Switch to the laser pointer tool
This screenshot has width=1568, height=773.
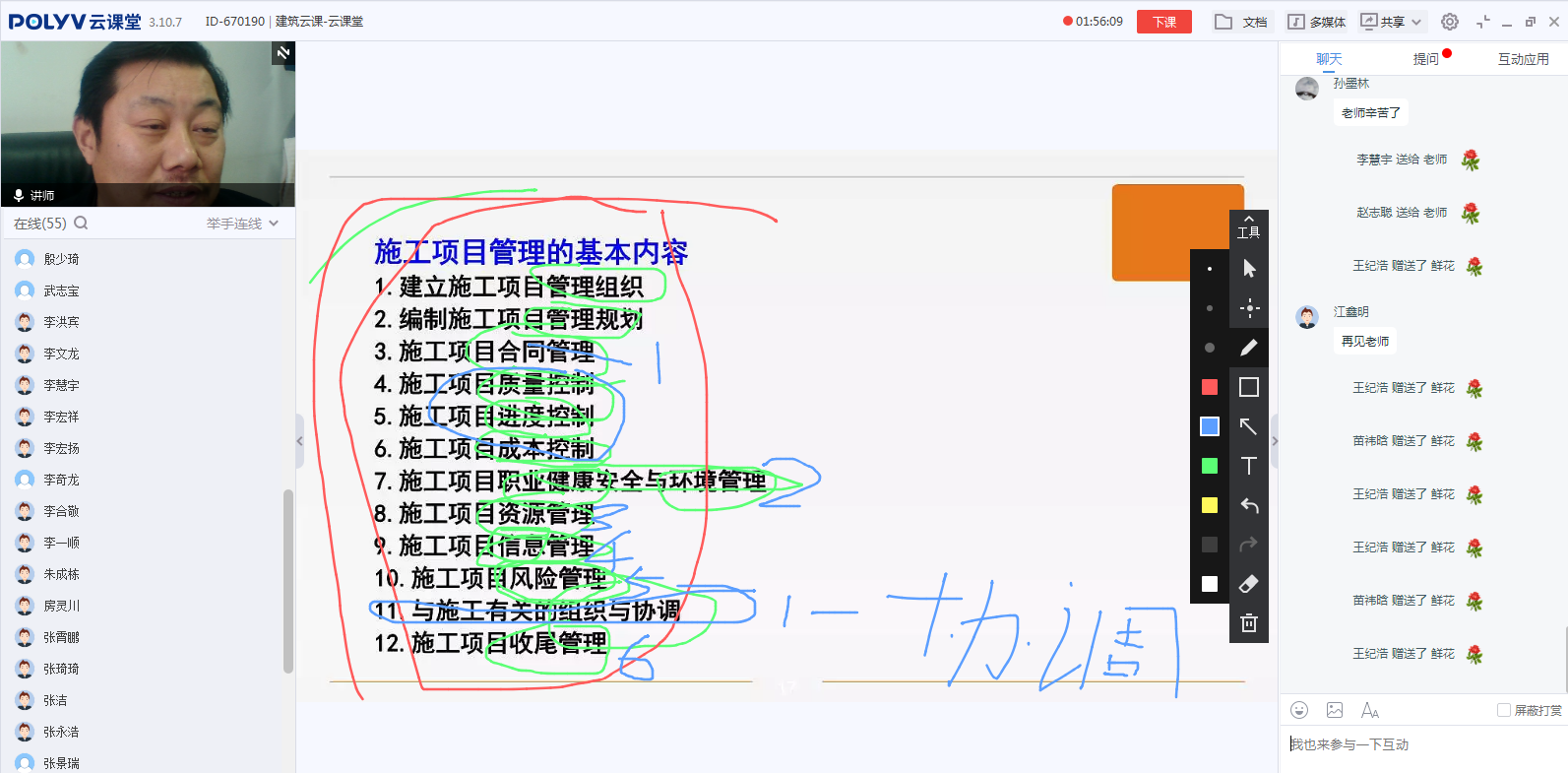(1248, 308)
